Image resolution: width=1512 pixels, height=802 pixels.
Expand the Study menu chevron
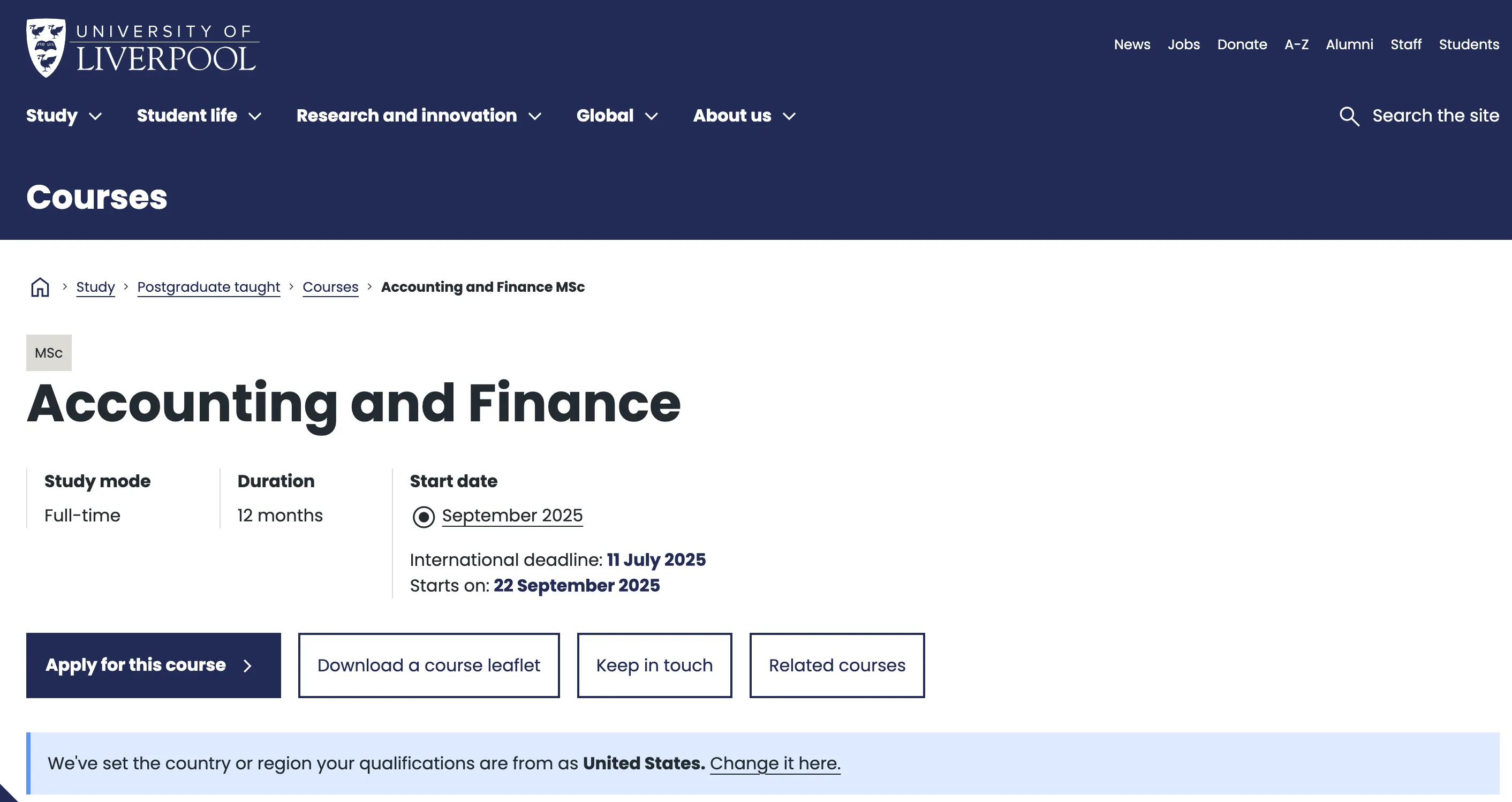click(x=95, y=116)
